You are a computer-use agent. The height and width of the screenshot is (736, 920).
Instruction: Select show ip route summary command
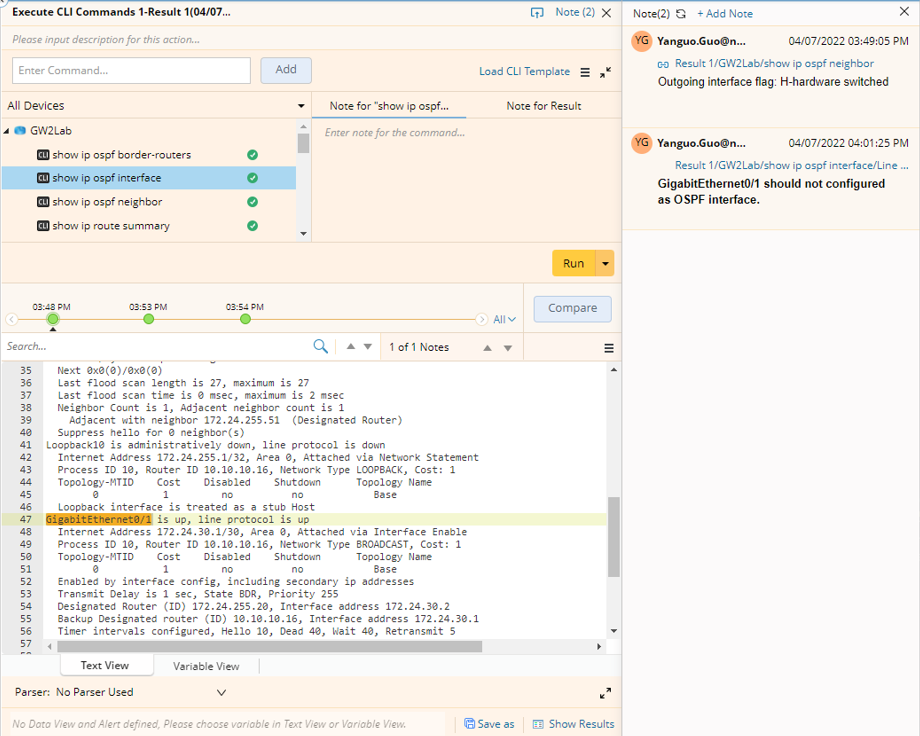point(111,226)
